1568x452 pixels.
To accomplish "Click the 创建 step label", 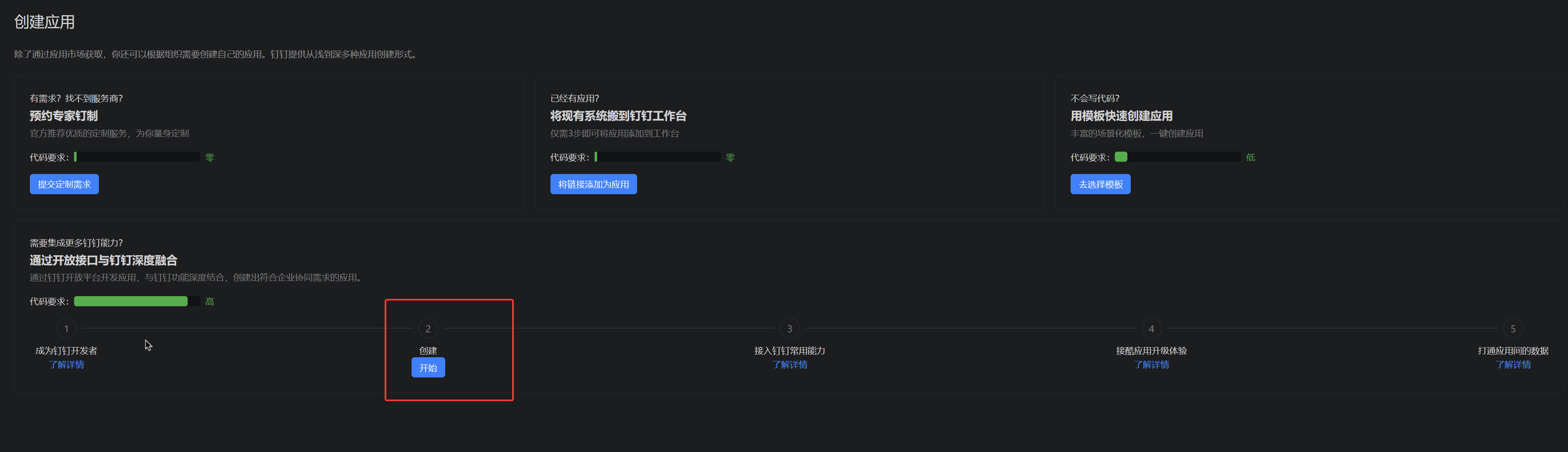I will point(428,350).
